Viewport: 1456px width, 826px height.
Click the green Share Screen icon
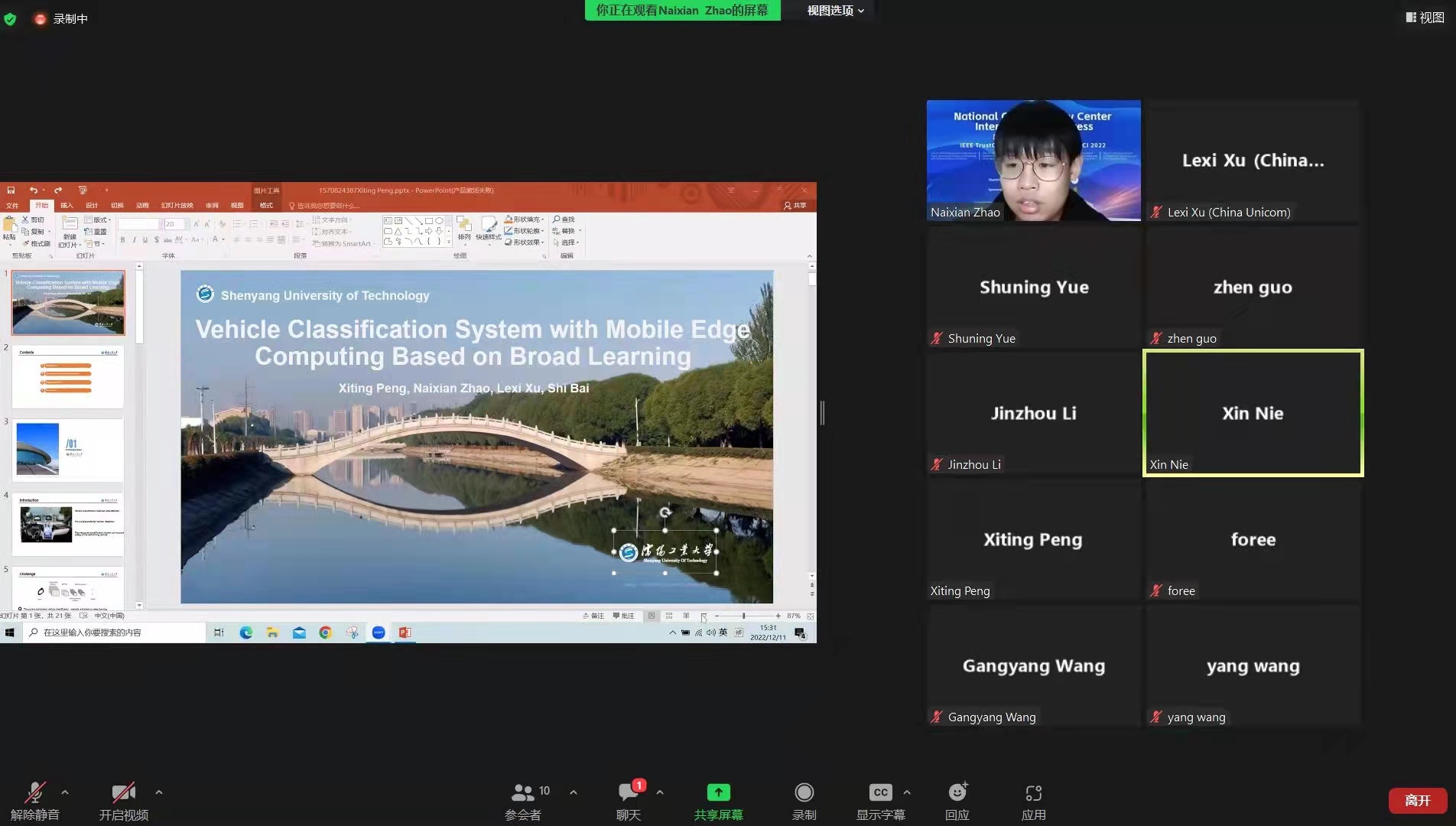tap(718, 793)
